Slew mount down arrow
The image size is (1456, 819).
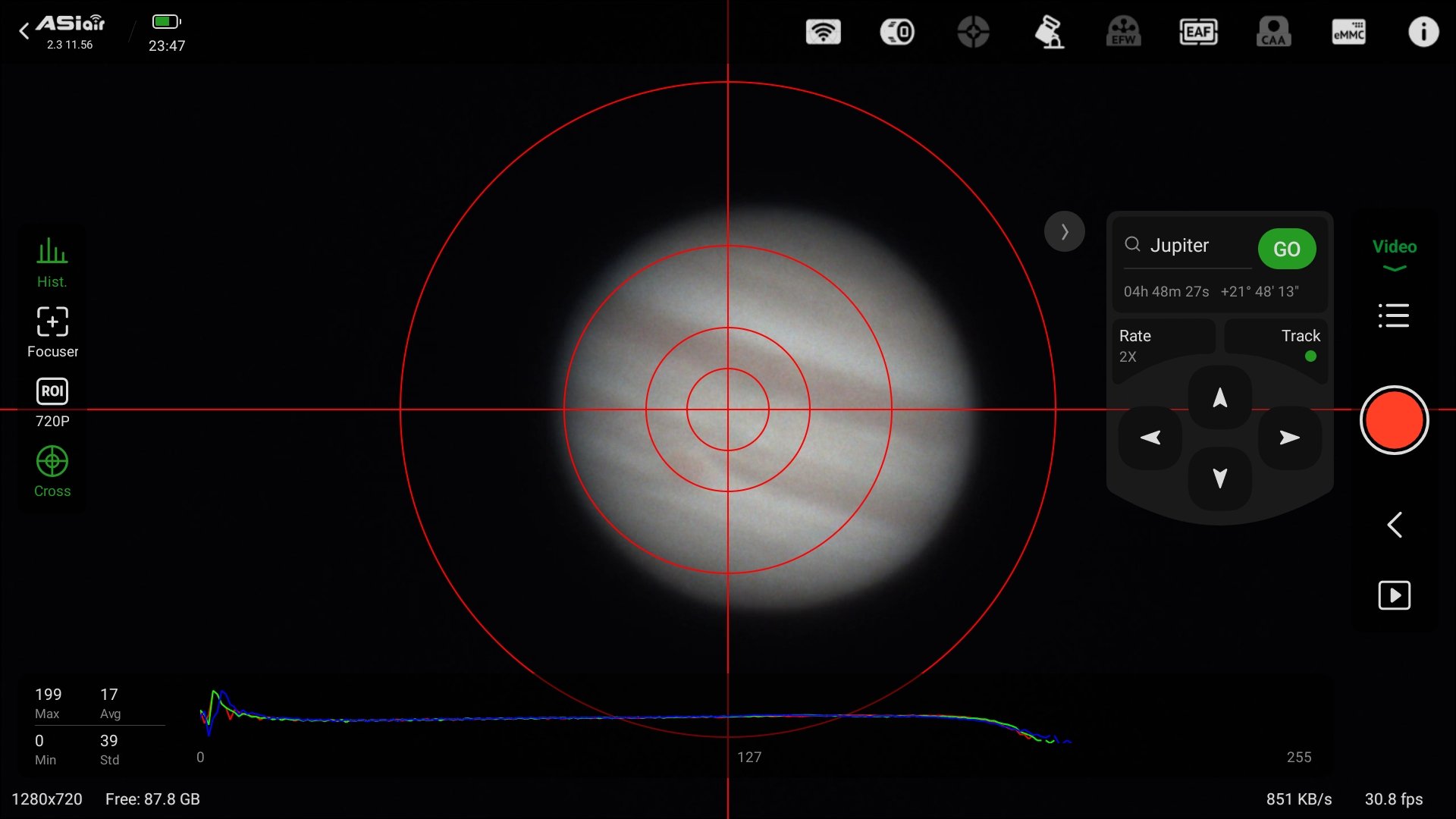click(x=1220, y=479)
